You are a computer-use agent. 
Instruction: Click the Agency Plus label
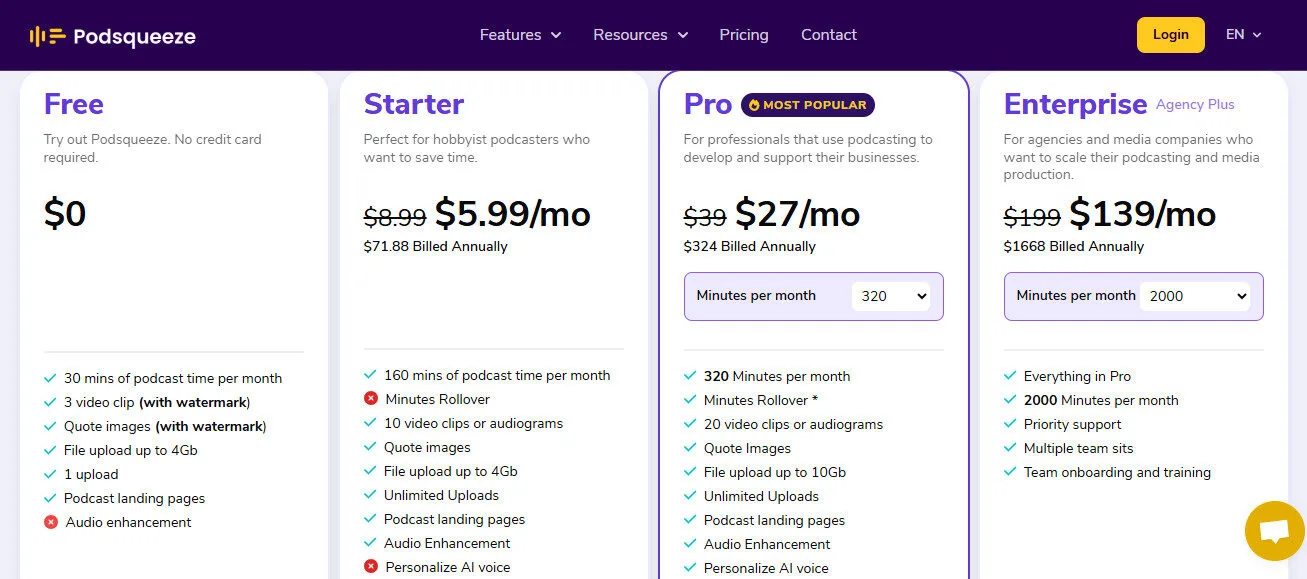point(1194,104)
